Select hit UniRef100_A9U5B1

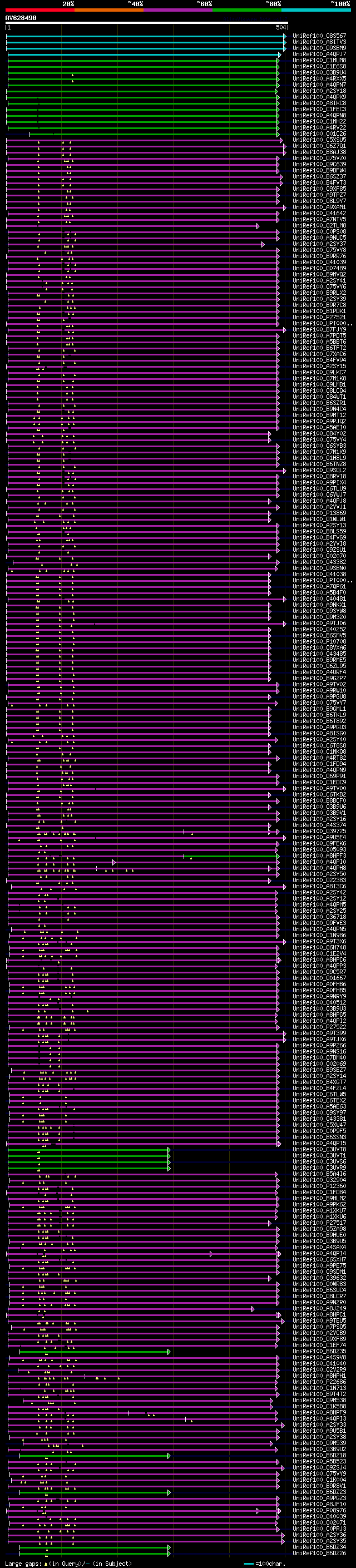point(319,1431)
